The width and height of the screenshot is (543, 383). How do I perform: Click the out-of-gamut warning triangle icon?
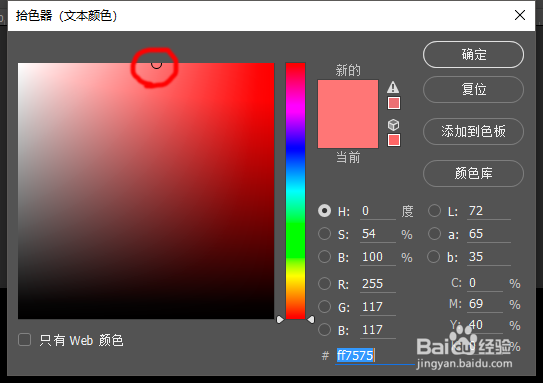tap(393, 87)
